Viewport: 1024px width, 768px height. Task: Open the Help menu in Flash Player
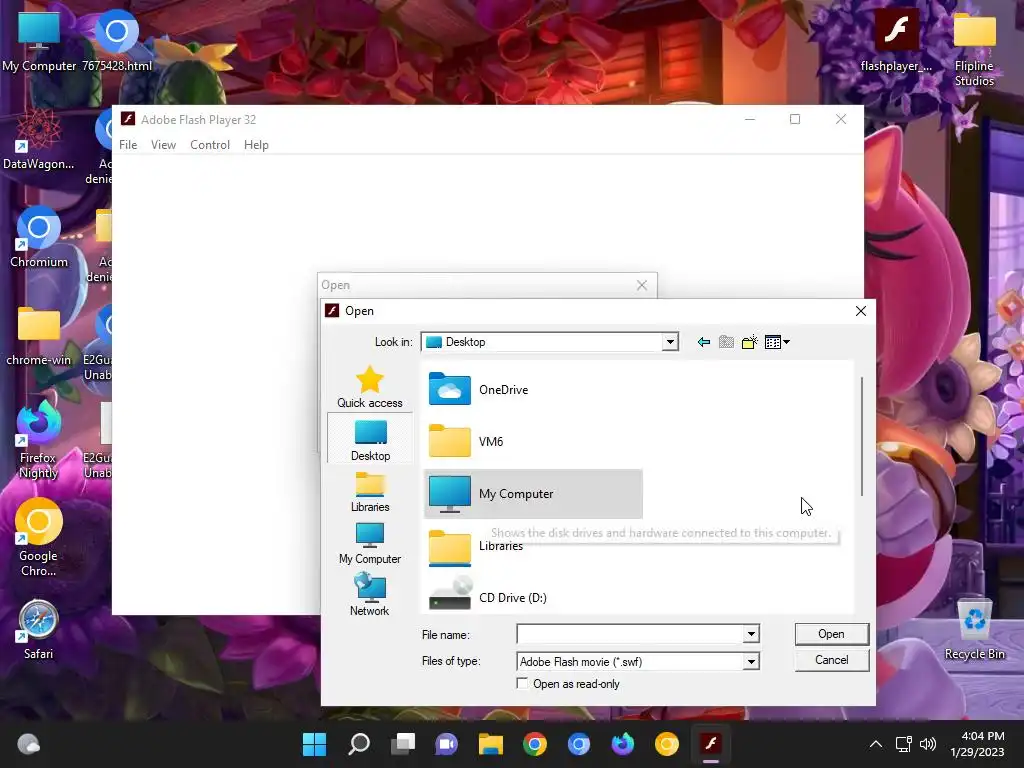[x=256, y=145]
